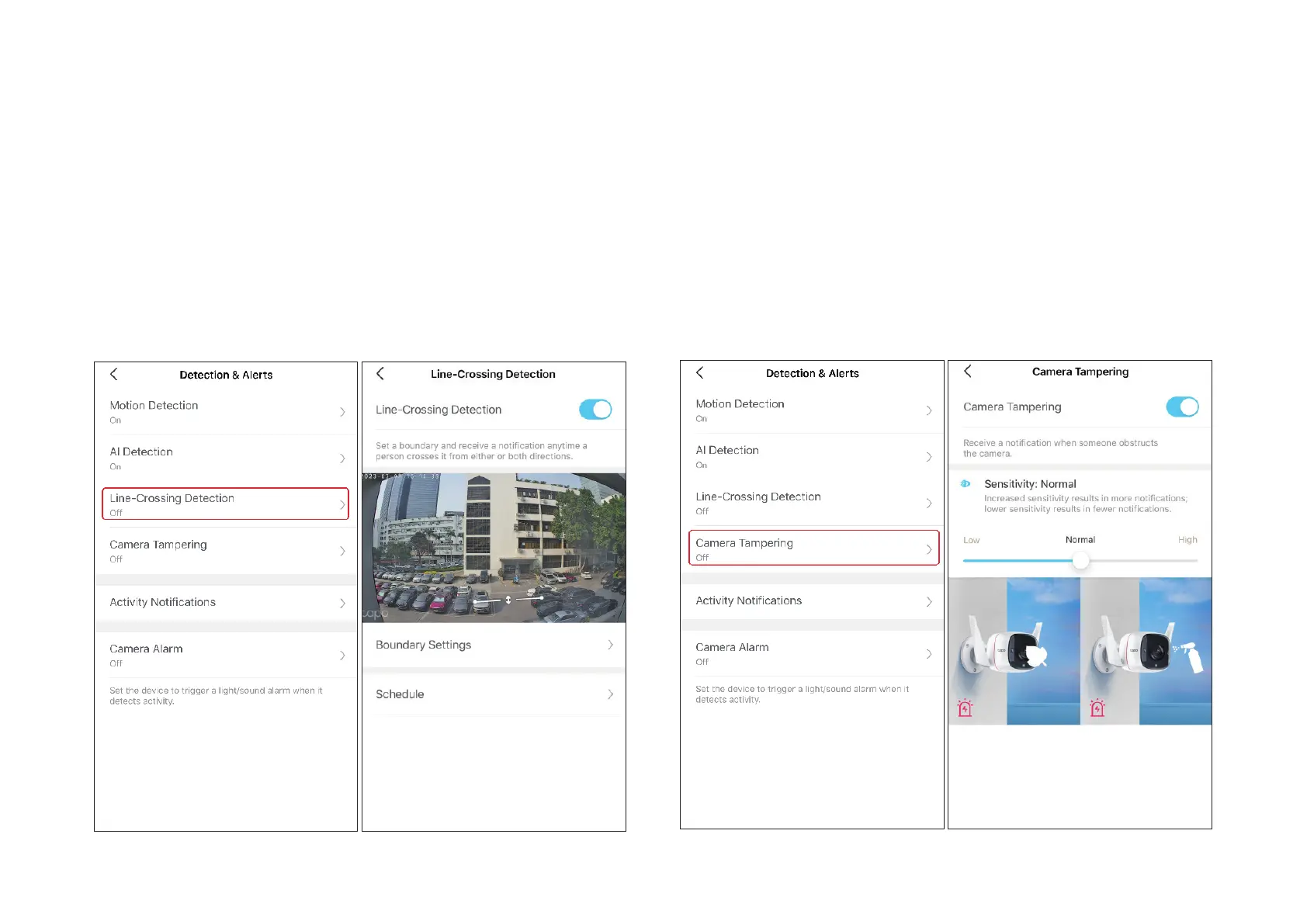The height and width of the screenshot is (924, 1307).
Task: Click 'Receive a notification when someone obstructs' description
Action: [1060, 448]
